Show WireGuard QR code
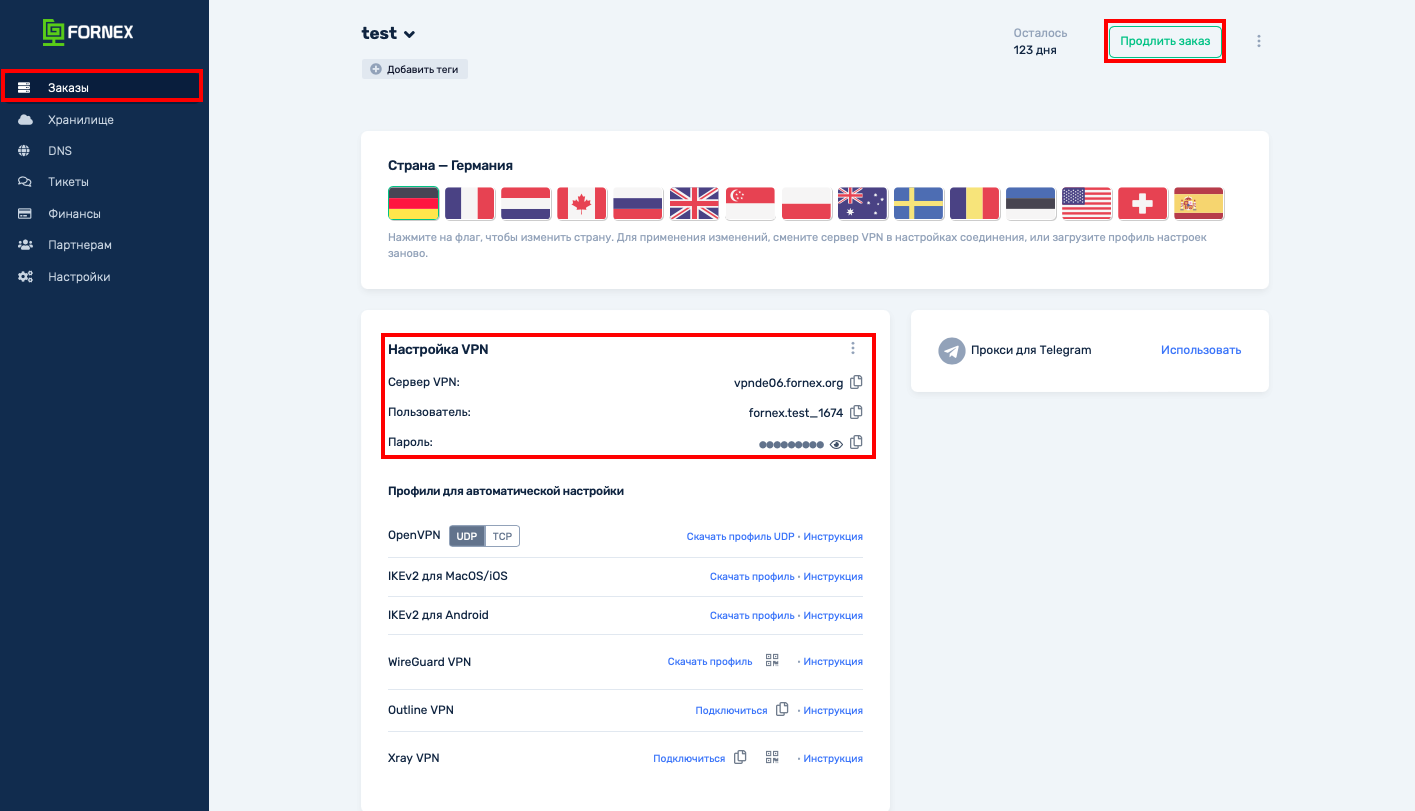Image resolution: width=1415 pixels, height=811 pixels. pyautogui.click(x=772, y=660)
